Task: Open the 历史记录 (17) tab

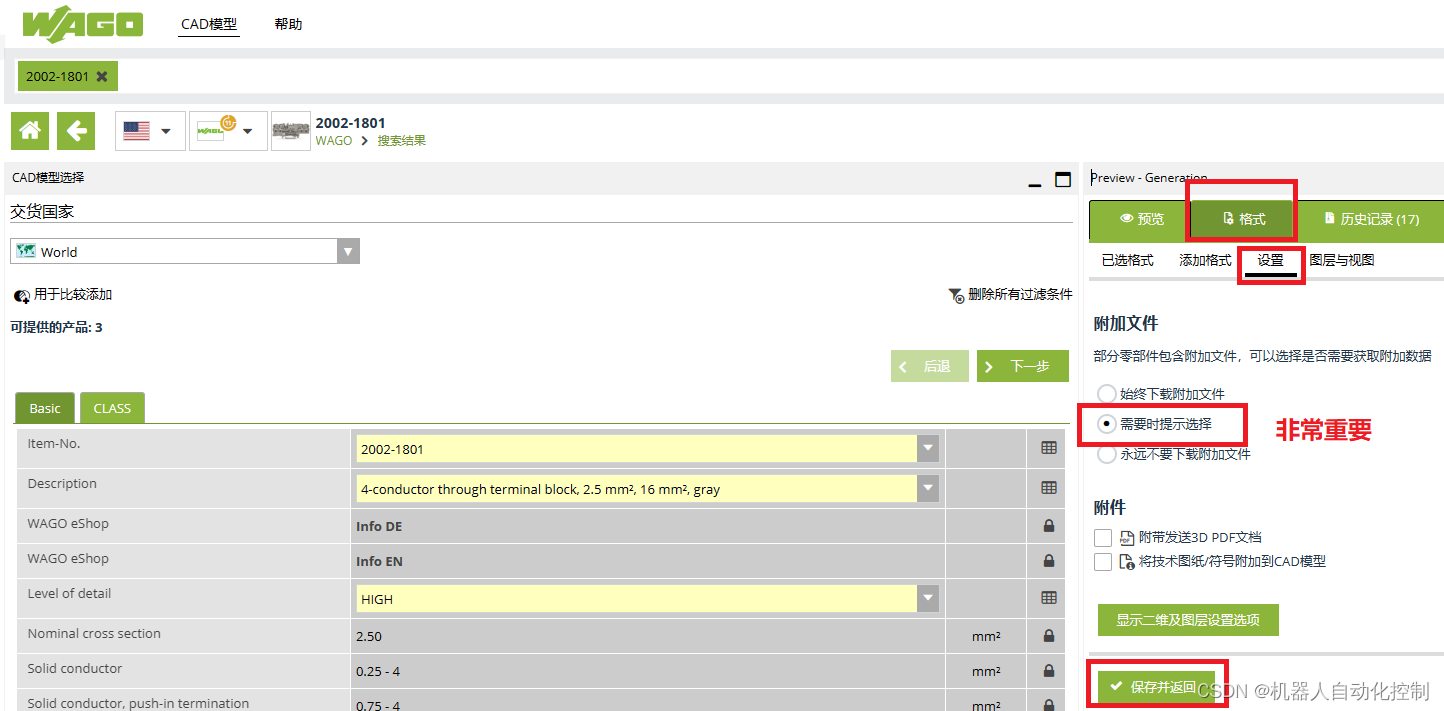Action: pyautogui.click(x=1370, y=219)
